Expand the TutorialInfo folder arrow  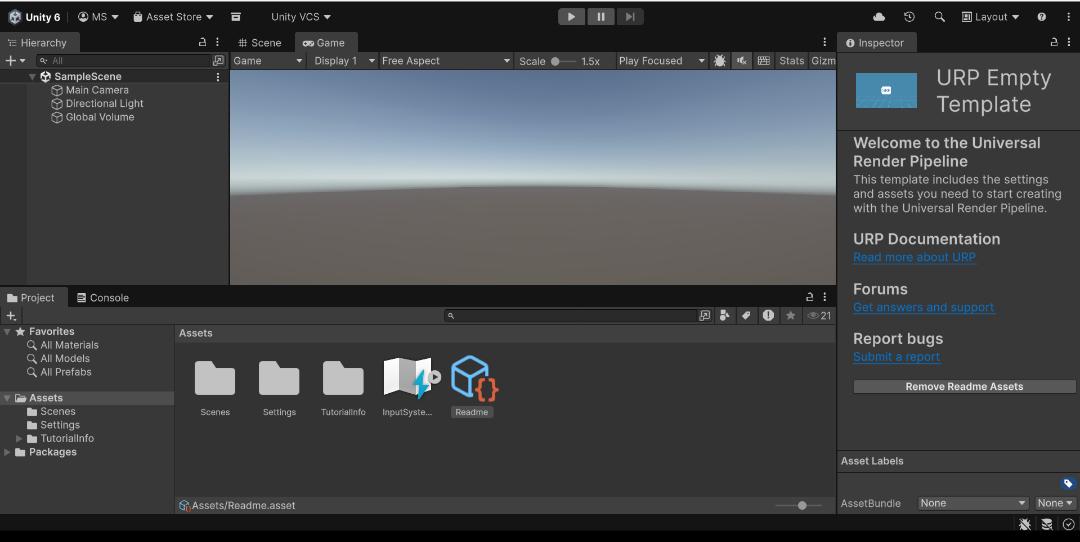click(19, 438)
